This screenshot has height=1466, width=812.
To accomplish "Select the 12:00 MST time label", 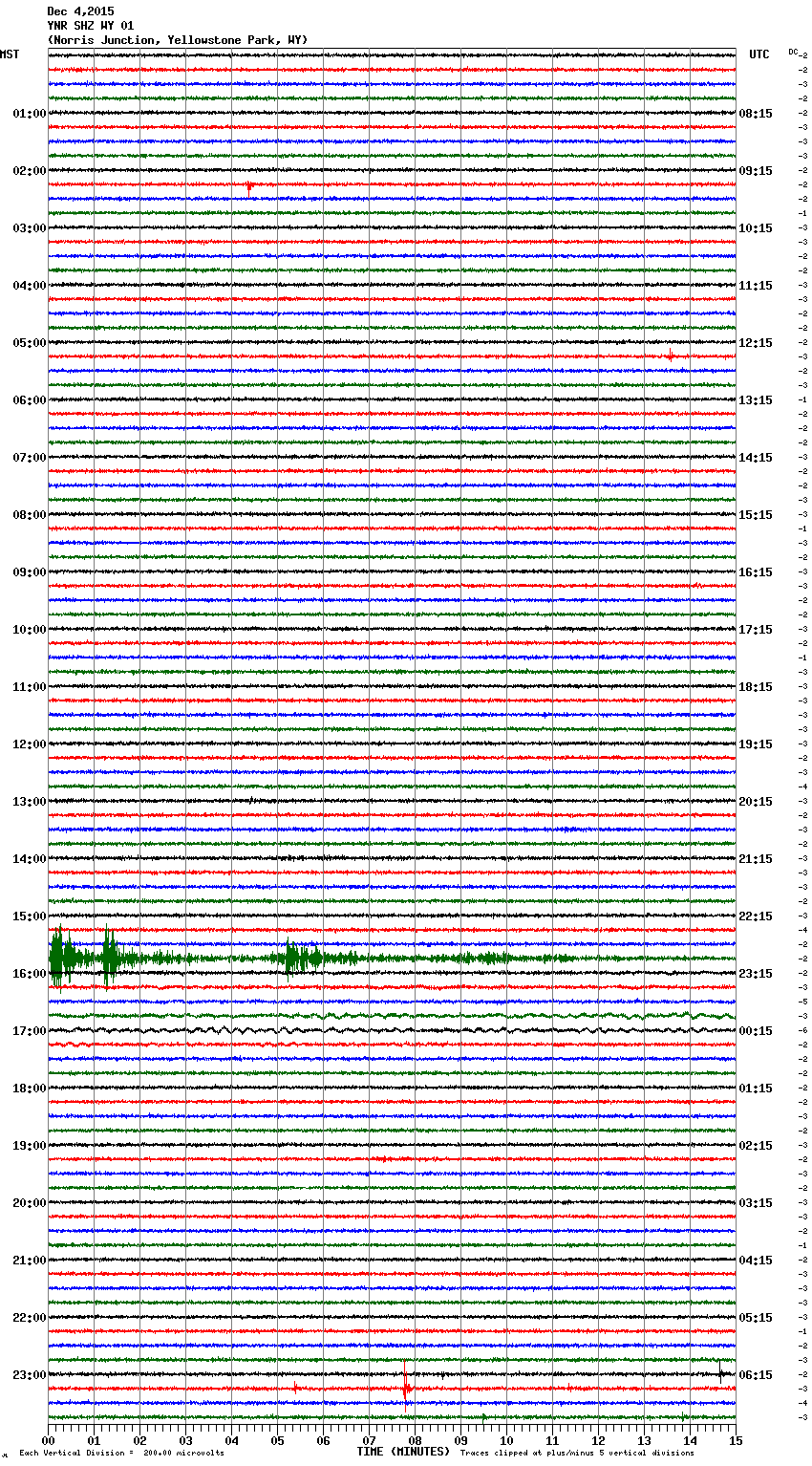I will (x=29, y=744).
